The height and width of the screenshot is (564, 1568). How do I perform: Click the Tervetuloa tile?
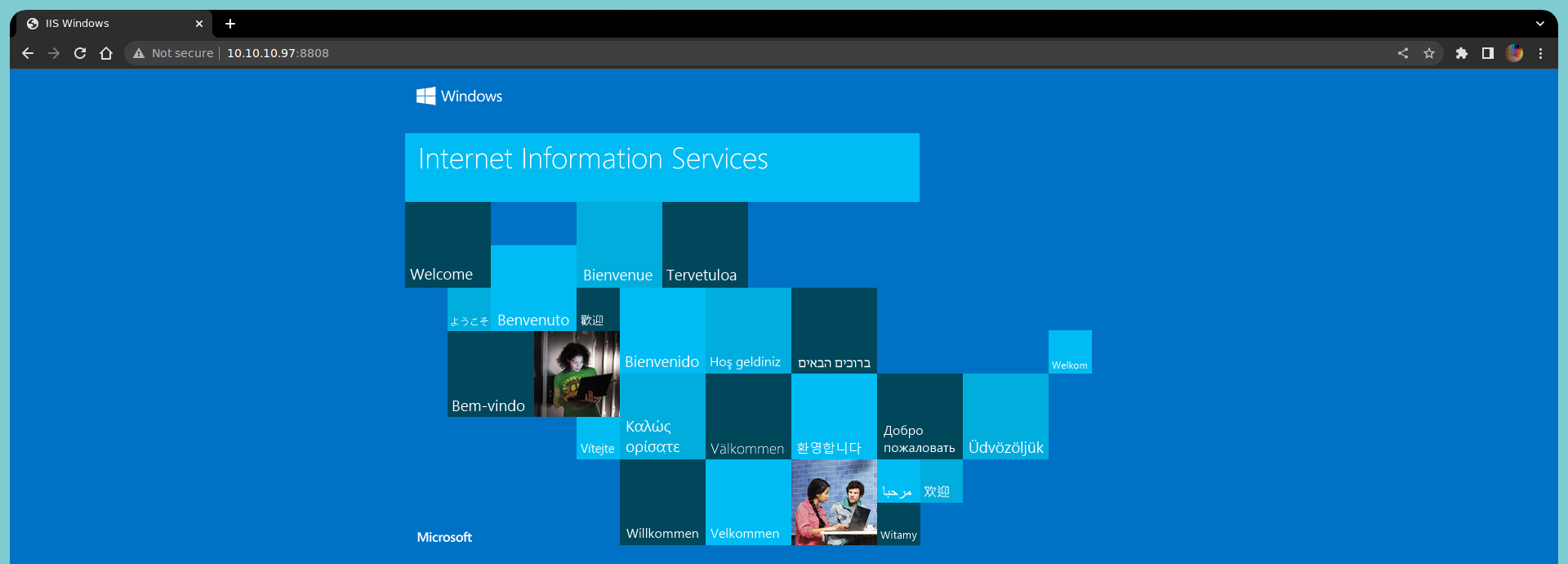(x=705, y=244)
